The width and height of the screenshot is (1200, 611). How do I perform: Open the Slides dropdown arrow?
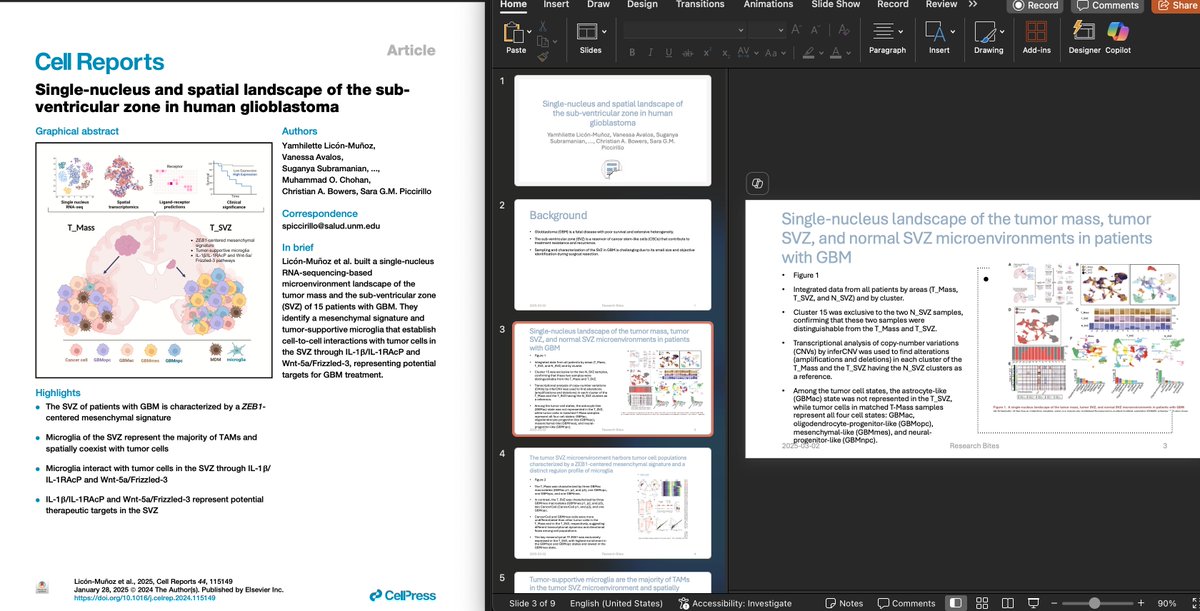point(604,32)
